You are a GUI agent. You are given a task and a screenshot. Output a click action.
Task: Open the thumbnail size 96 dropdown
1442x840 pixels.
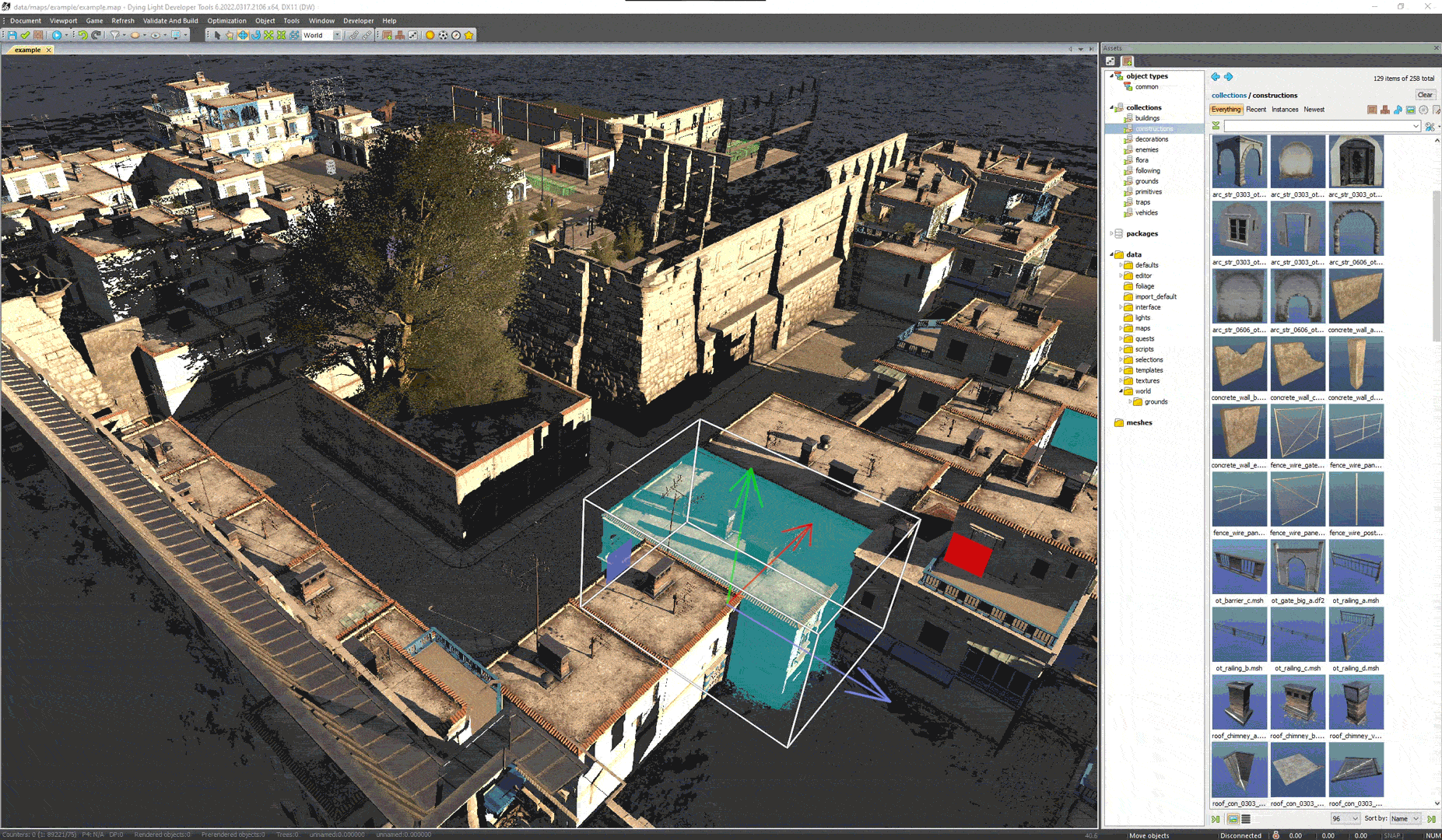point(1346,819)
